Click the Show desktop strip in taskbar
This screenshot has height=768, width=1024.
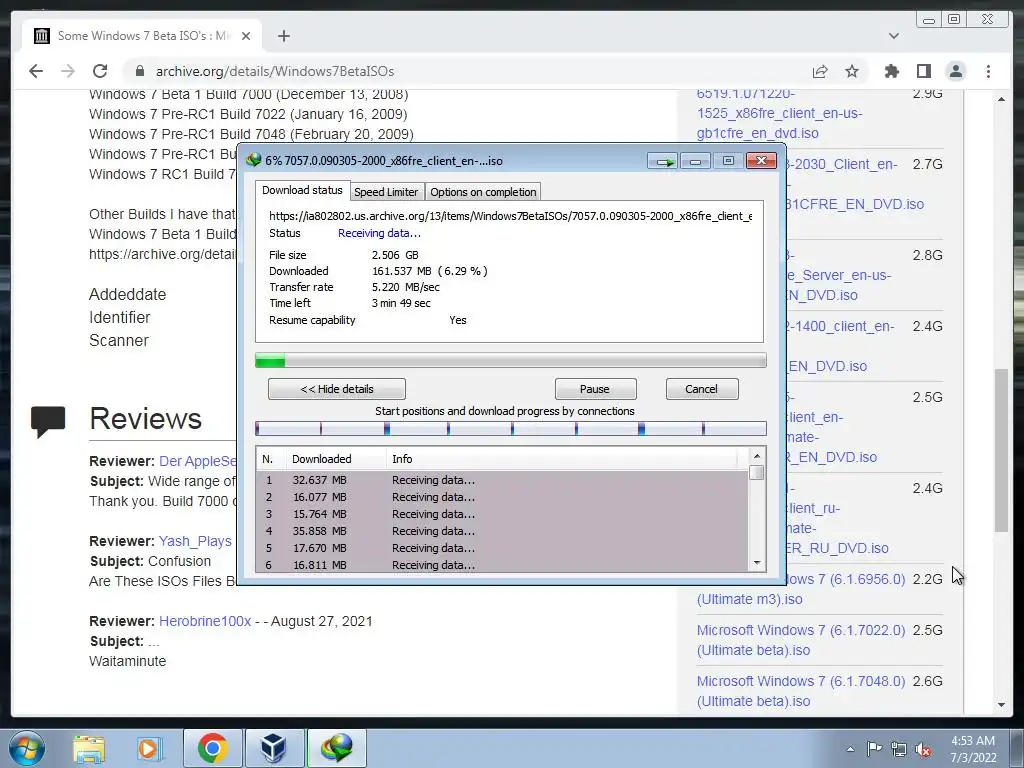tap(1018, 748)
